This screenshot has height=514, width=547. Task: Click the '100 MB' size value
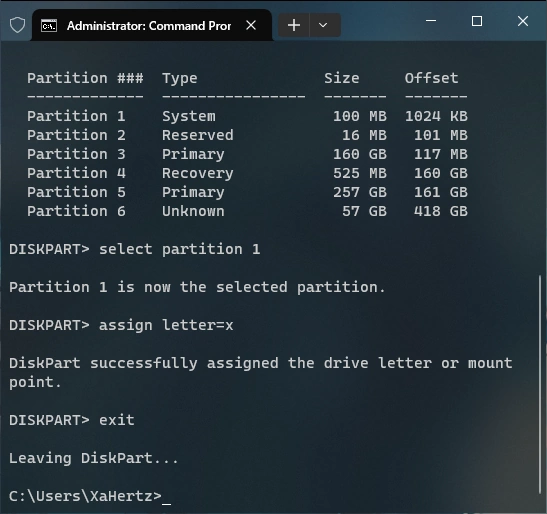(x=360, y=116)
